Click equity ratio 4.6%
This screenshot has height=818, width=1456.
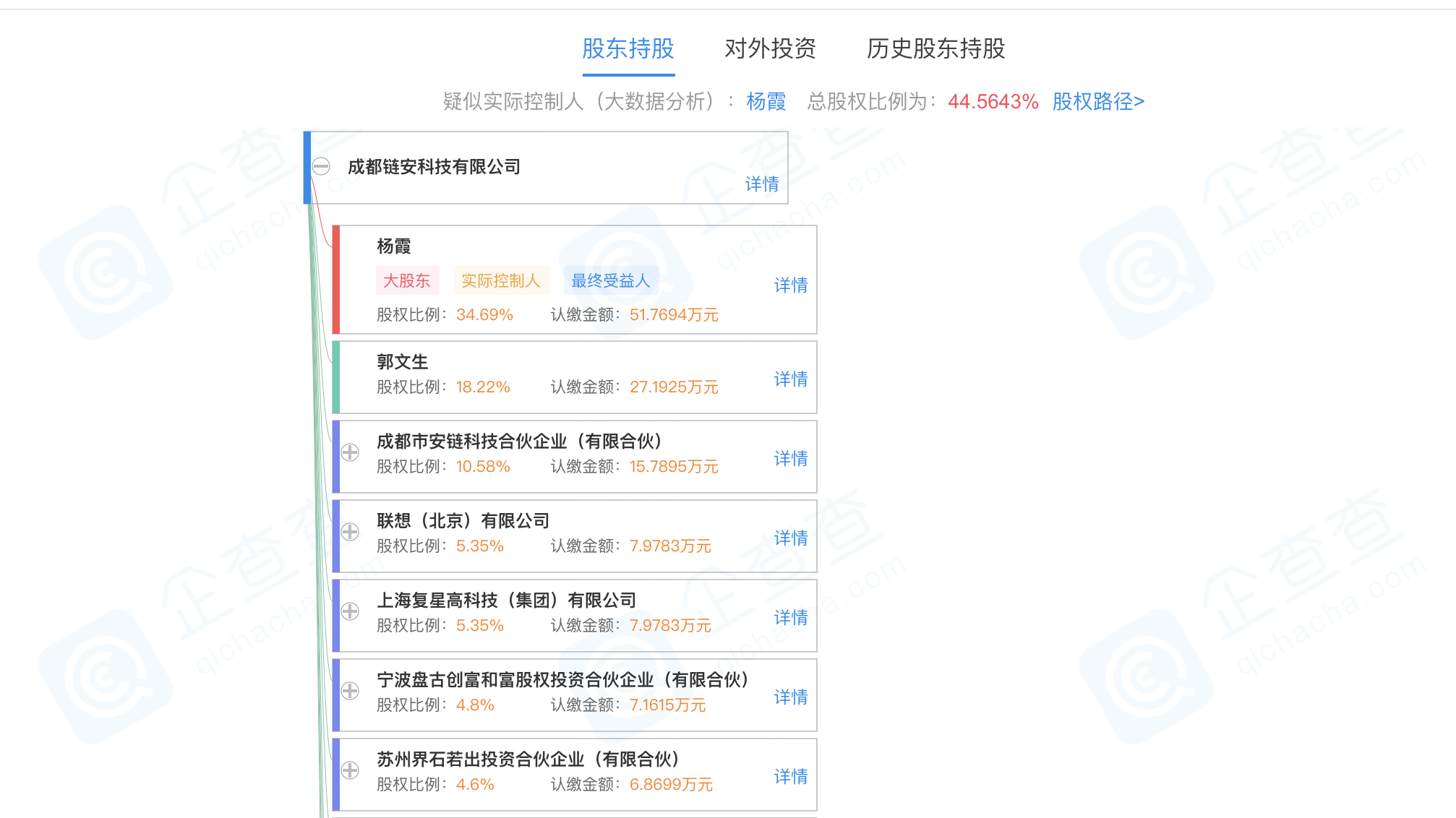coord(475,785)
